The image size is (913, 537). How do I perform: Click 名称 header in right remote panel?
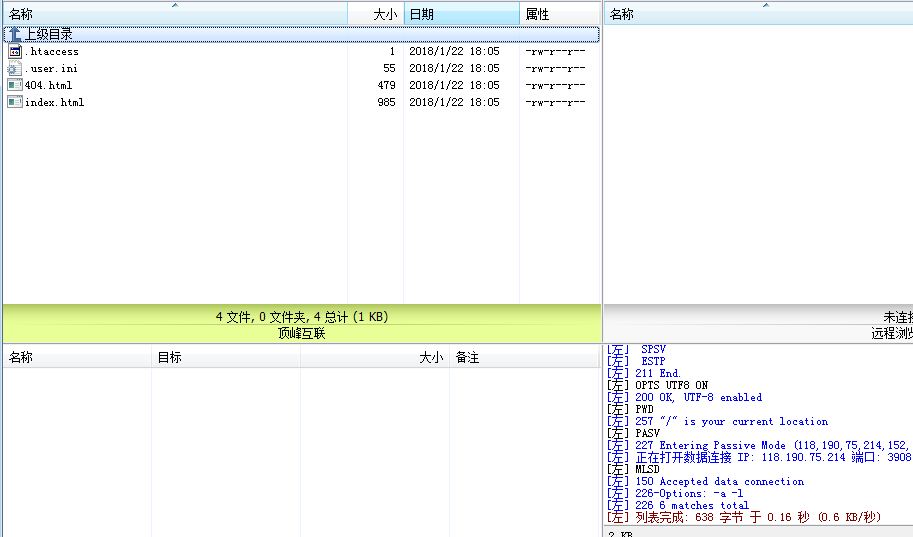click(x=621, y=14)
